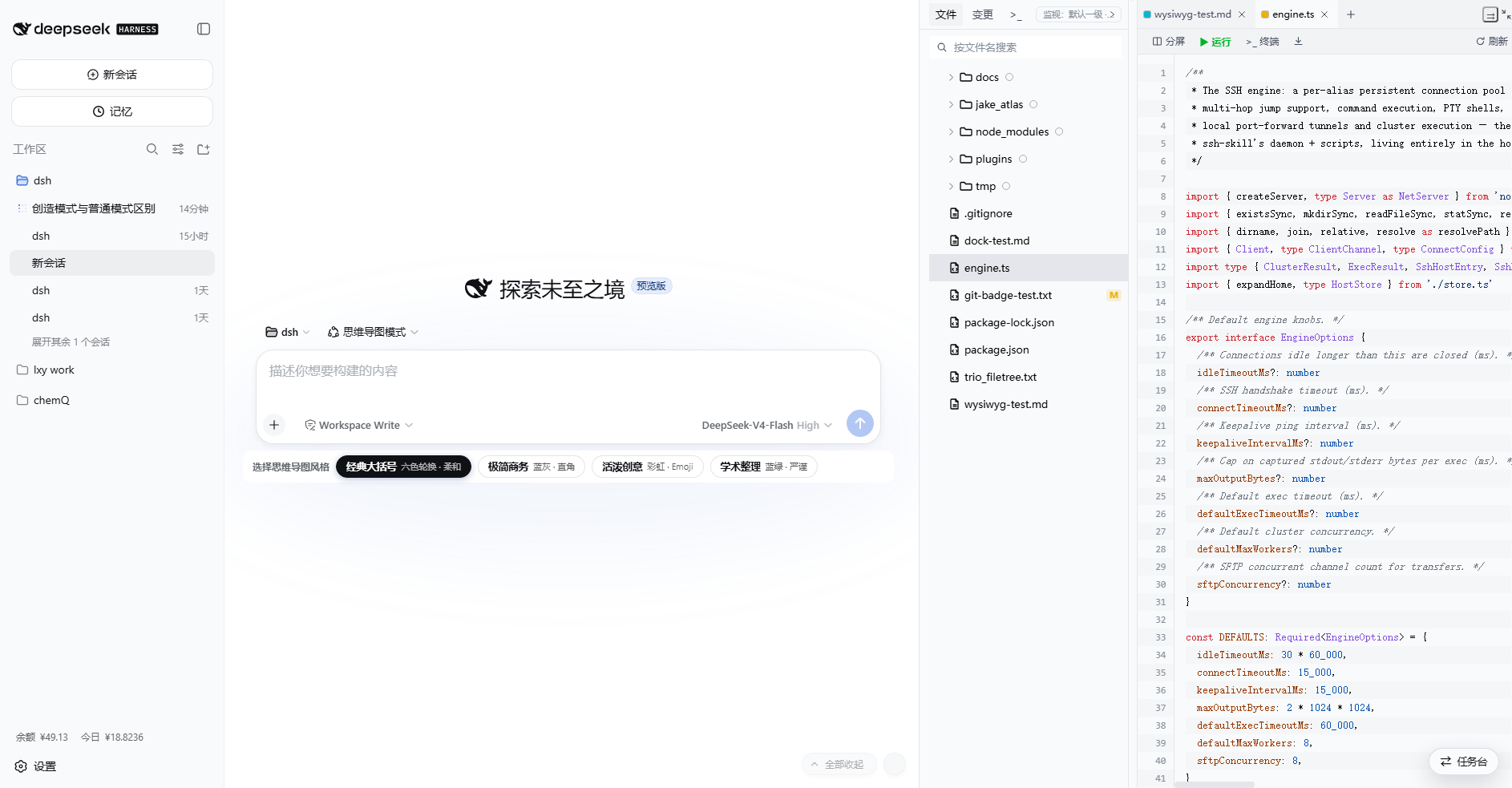
Task: Expand the jake_atlas folder
Action: (951, 105)
